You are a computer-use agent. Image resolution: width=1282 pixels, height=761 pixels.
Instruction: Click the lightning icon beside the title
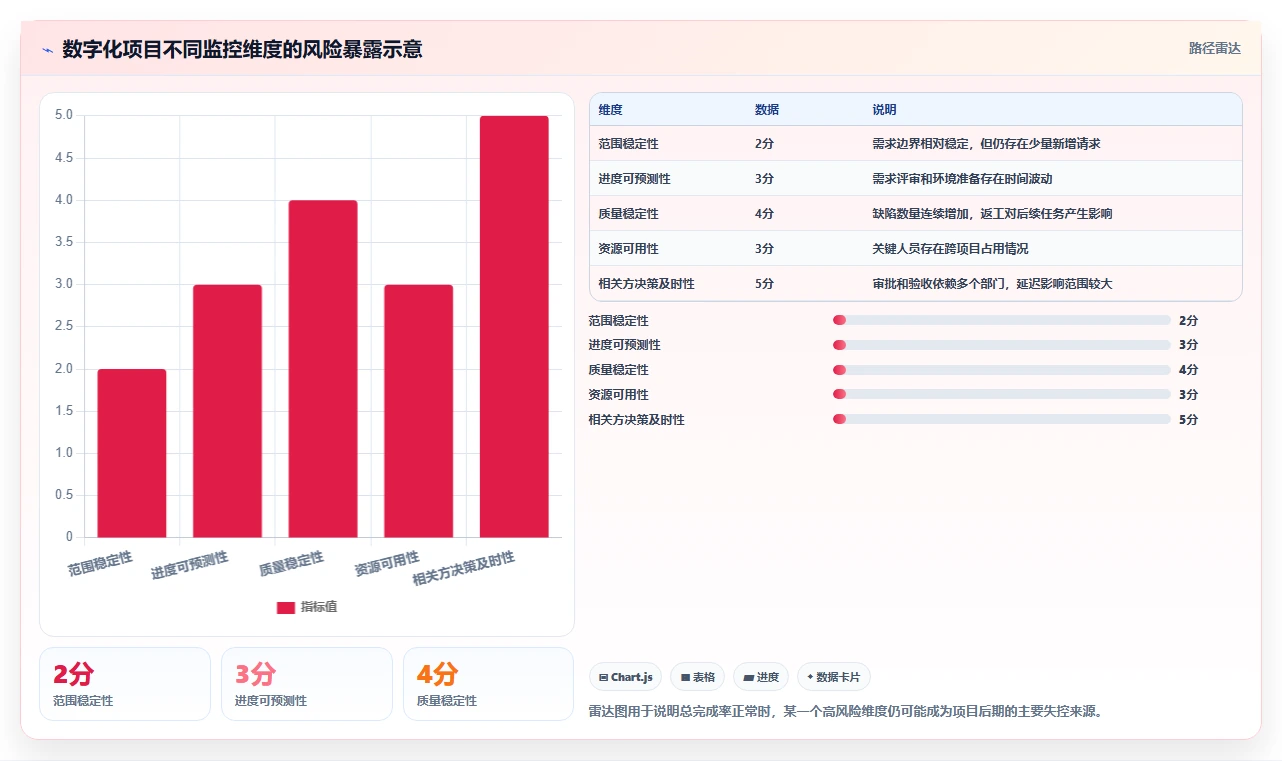click(x=47, y=50)
